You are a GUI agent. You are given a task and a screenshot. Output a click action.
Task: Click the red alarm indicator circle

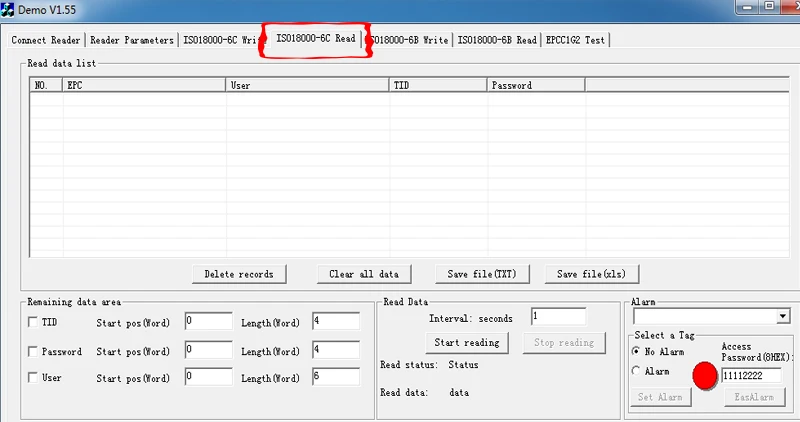705,376
